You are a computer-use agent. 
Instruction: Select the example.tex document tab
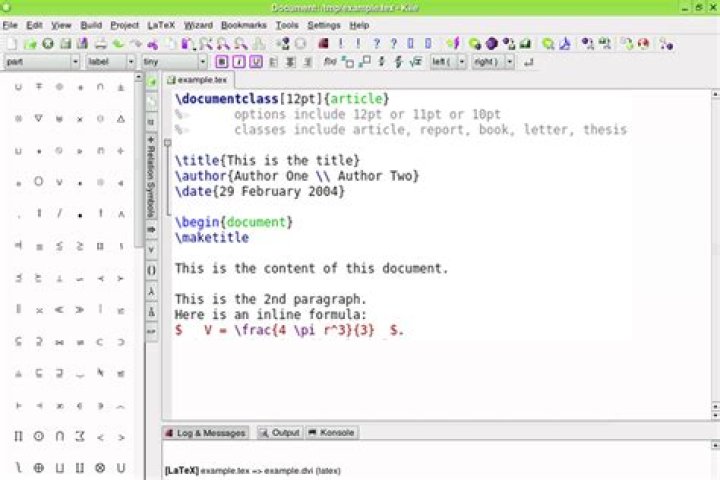(198, 80)
